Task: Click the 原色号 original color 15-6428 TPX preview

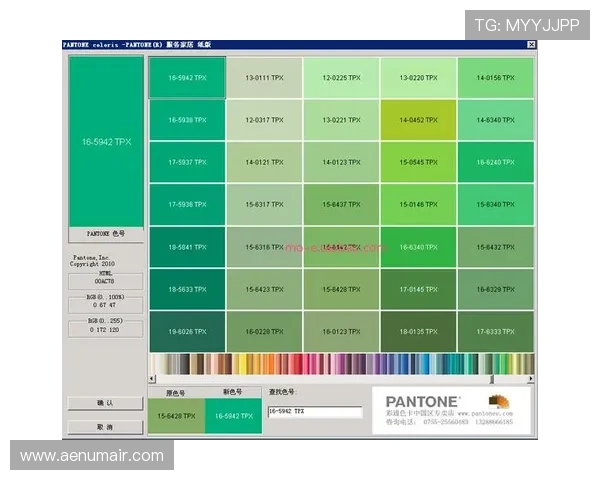Action: click(176, 416)
